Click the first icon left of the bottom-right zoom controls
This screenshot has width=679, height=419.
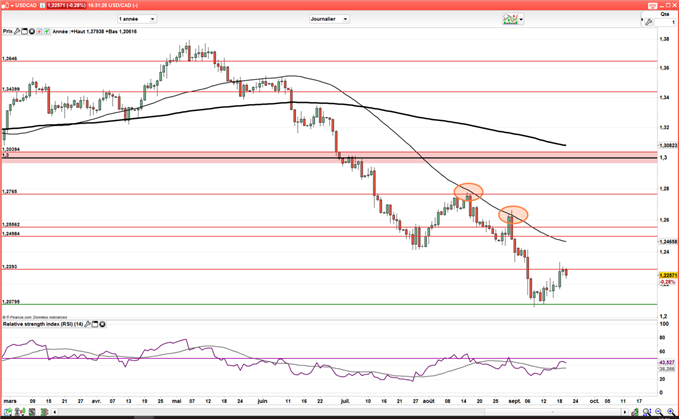click(x=635, y=412)
